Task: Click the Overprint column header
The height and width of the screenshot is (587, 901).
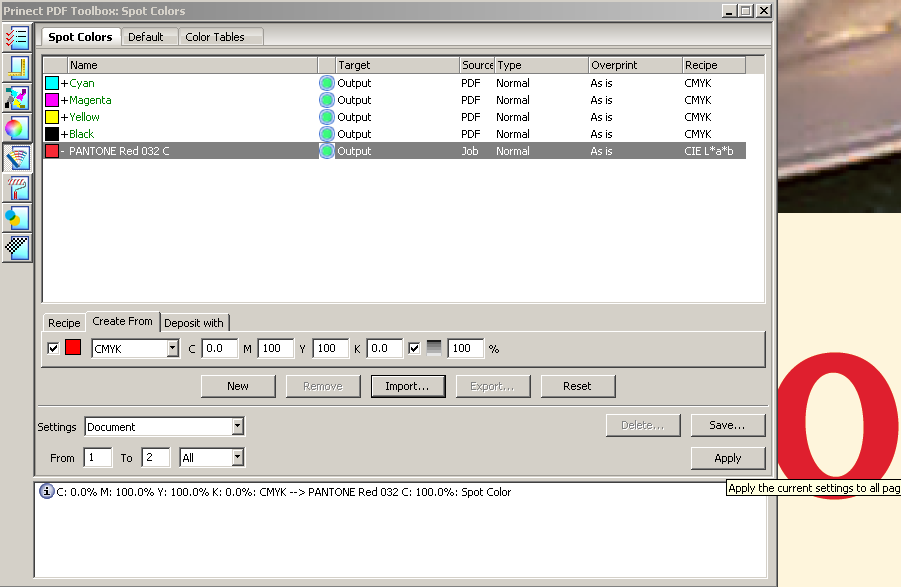Action: [636, 65]
